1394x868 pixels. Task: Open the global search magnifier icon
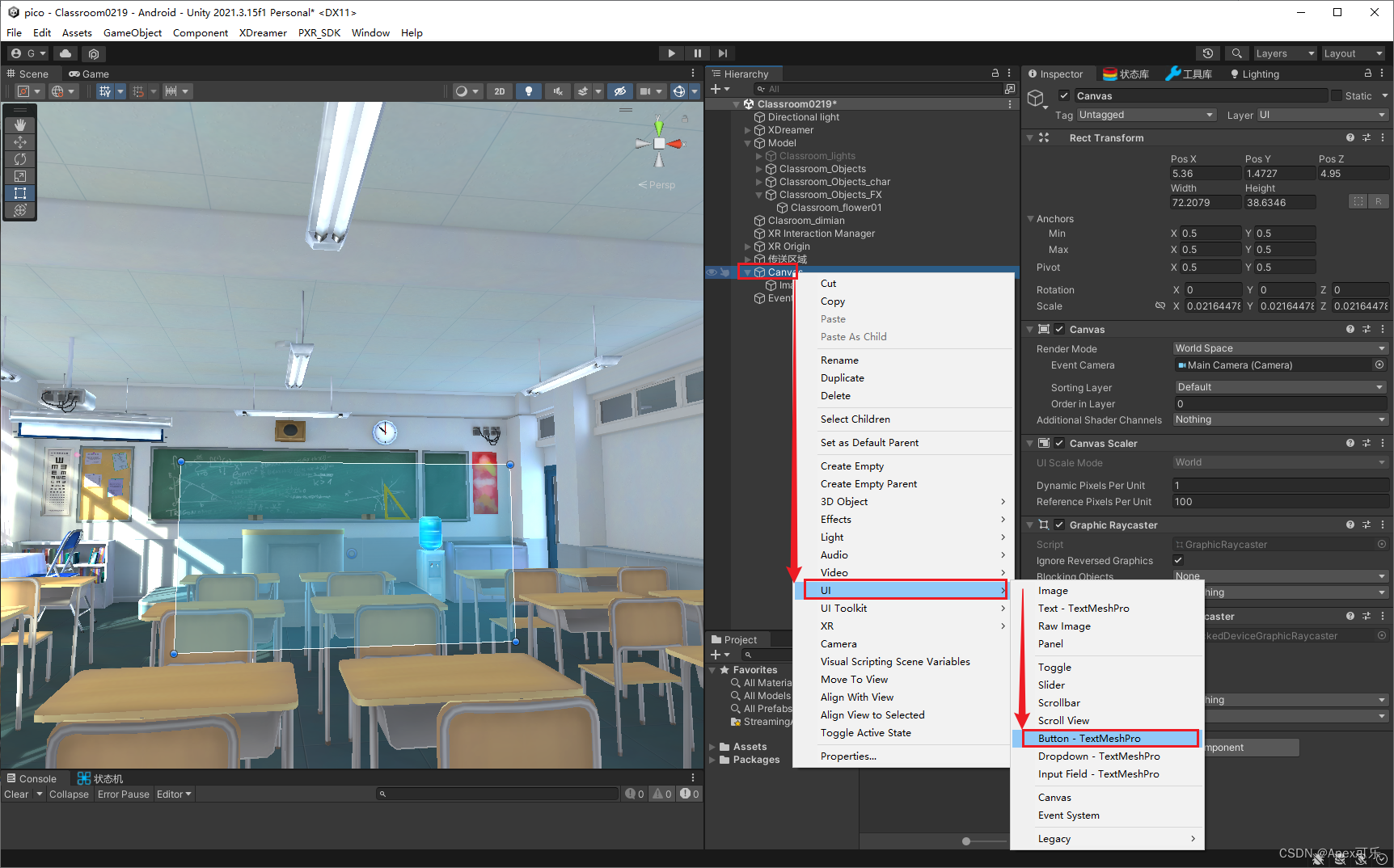[x=1236, y=53]
